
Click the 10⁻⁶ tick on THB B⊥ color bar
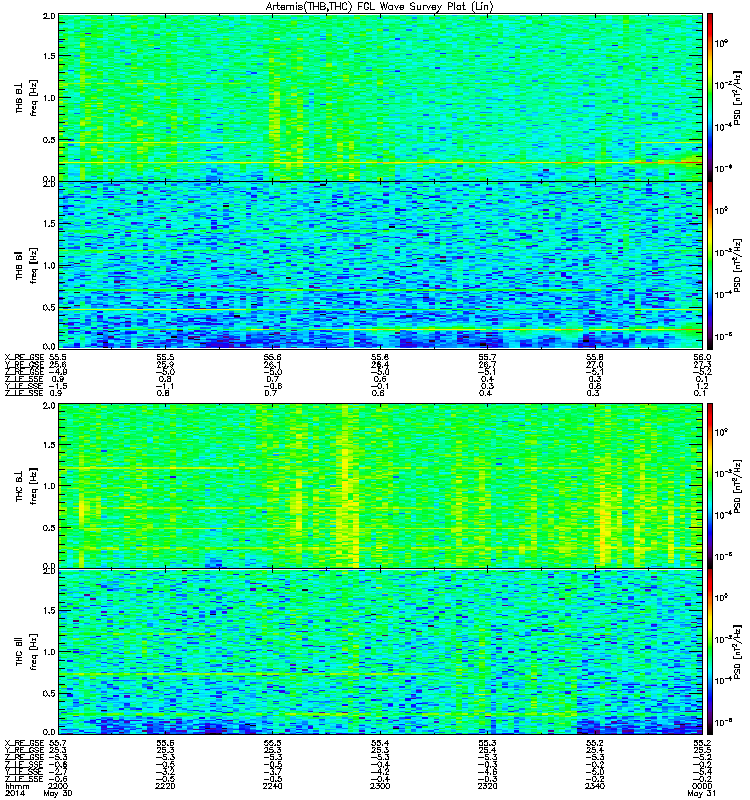click(721, 168)
